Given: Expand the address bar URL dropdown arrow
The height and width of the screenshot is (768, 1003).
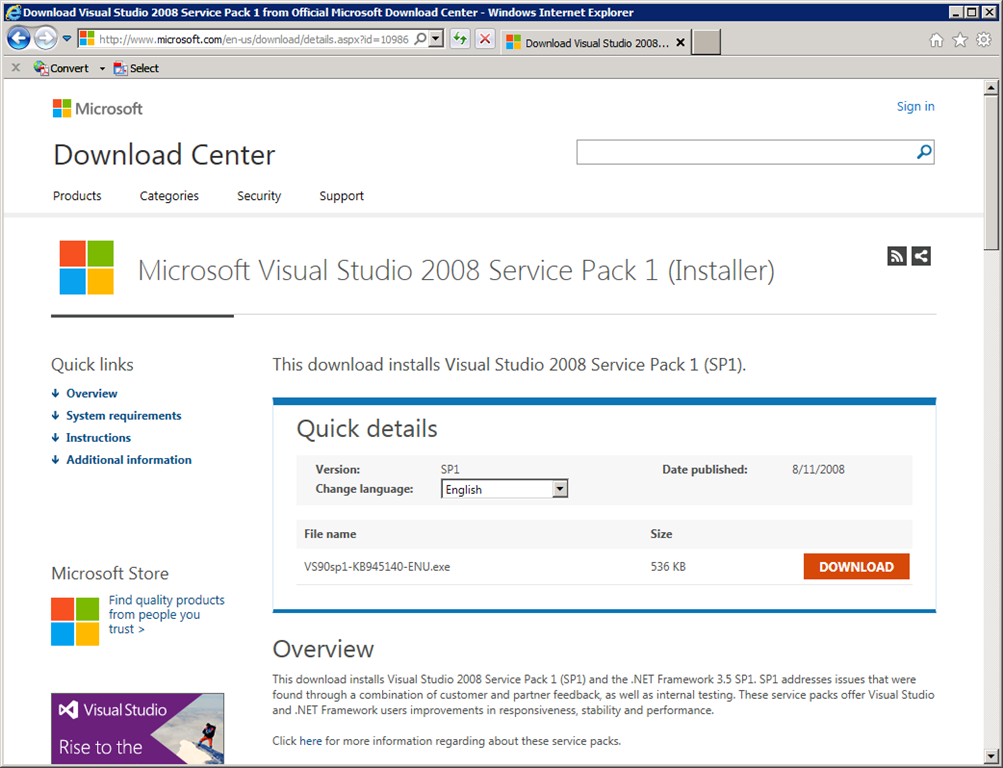Looking at the screenshot, I should coord(436,39).
